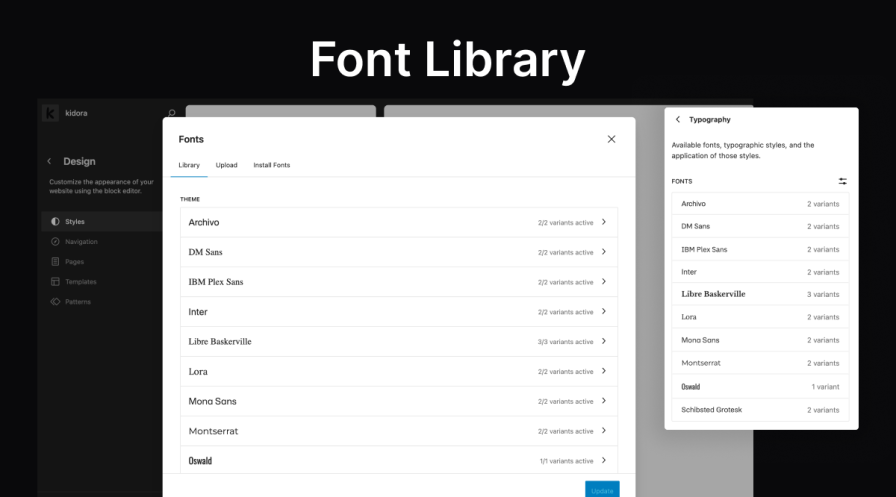Open DM Sans in the Typography panel
896x497 pixels.
(x=760, y=226)
